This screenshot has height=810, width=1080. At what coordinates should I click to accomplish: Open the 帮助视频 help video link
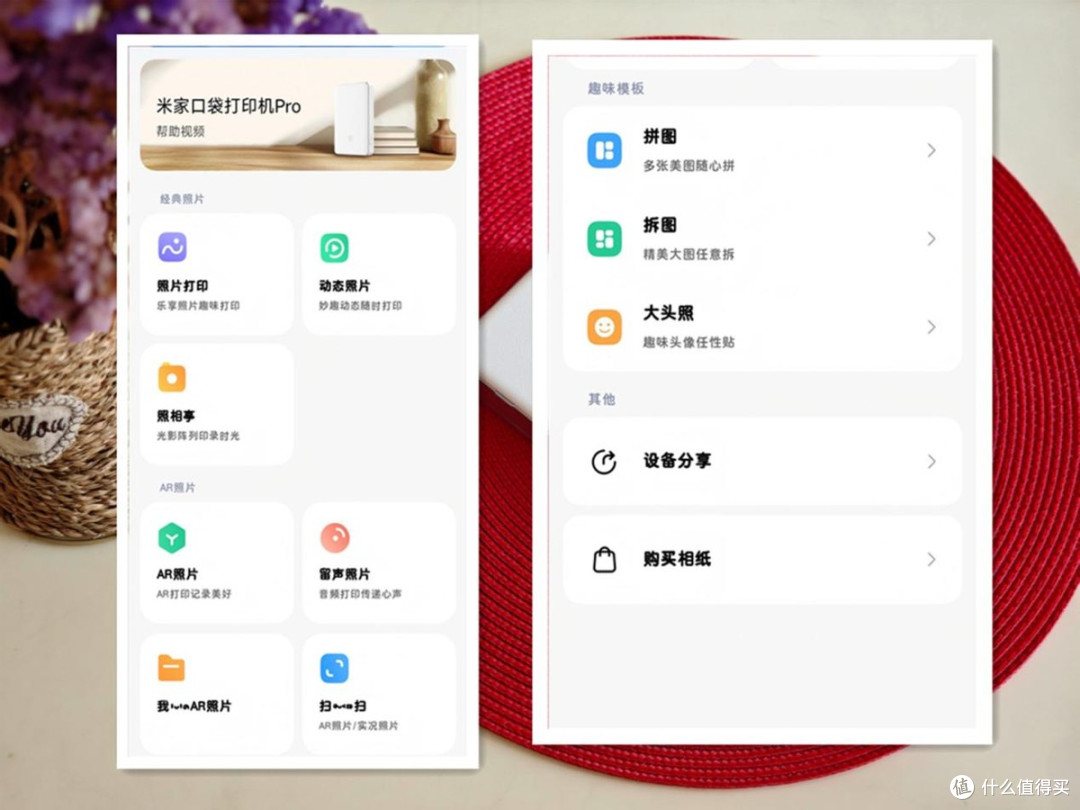[180, 132]
